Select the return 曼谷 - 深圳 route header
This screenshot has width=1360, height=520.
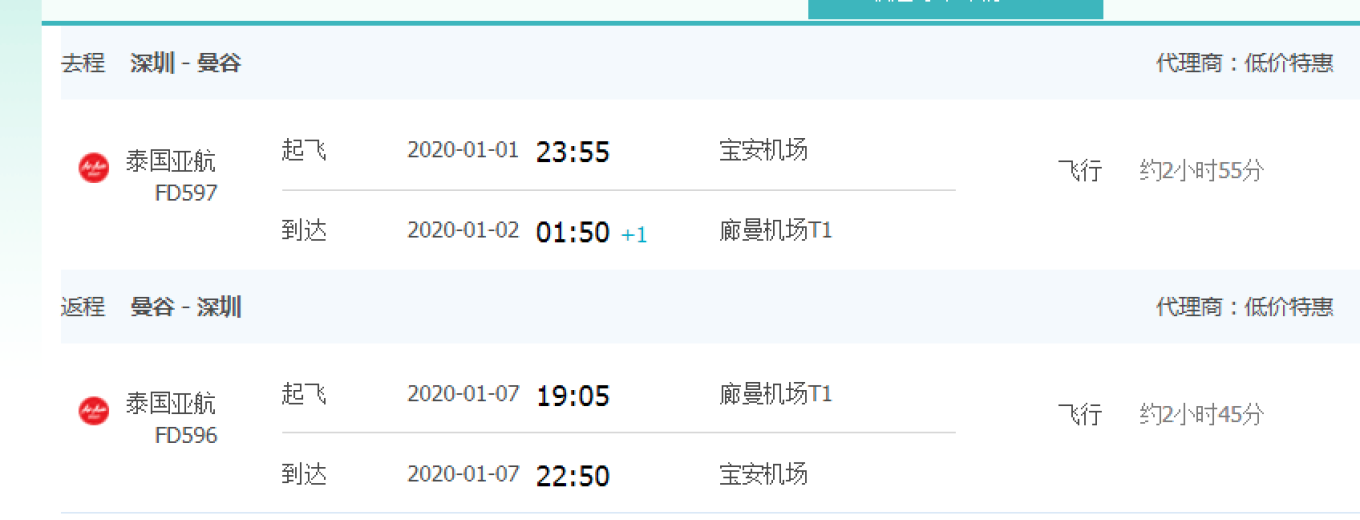[x=185, y=306]
